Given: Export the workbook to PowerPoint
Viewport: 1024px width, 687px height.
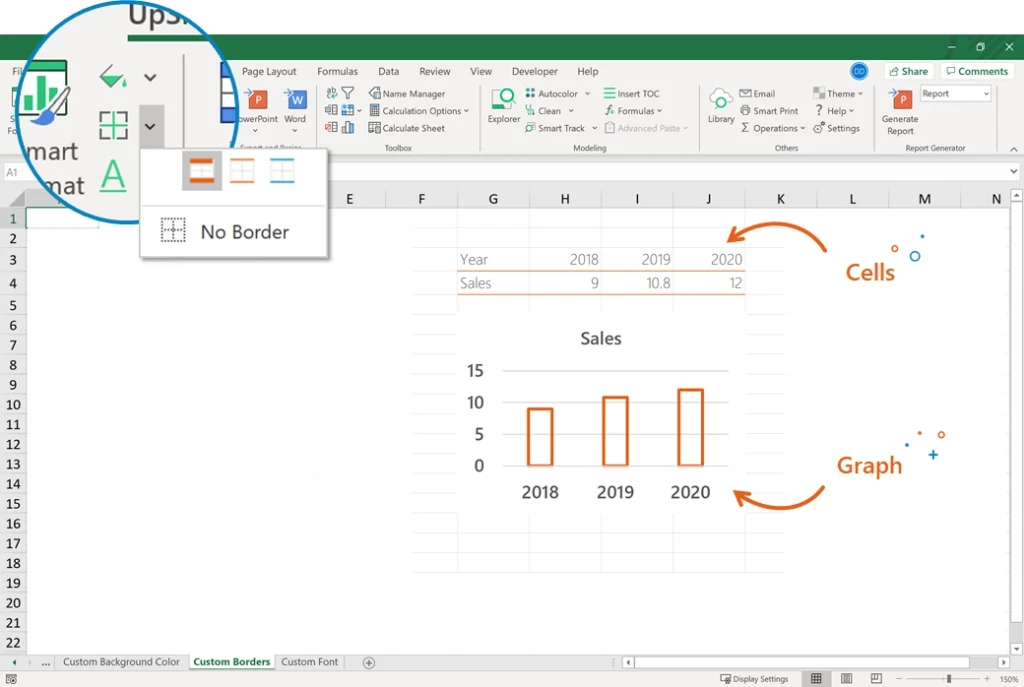Looking at the screenshot, I should click(257, 103).
